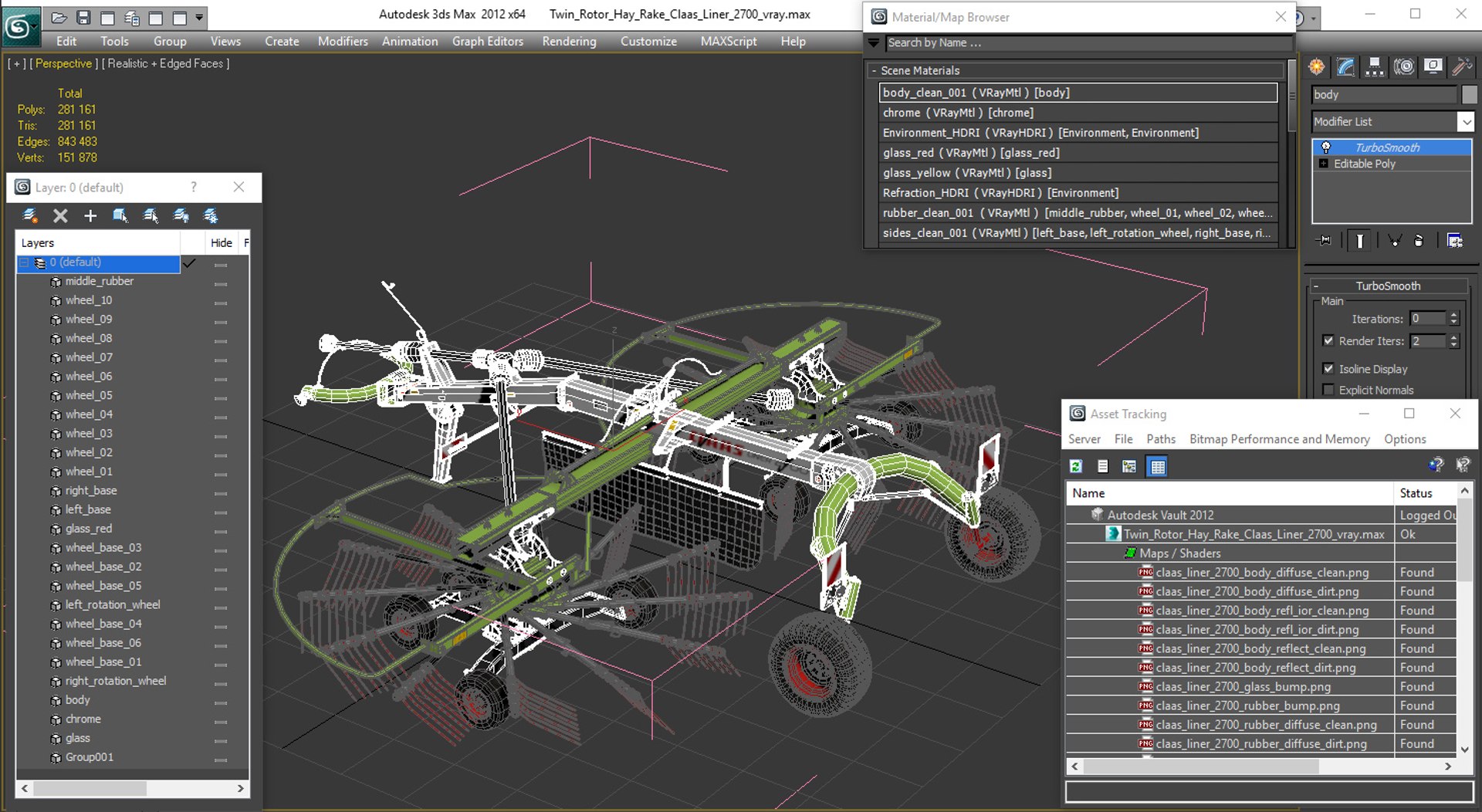The image size is (1482, 812).
Task: Create a new layer in Layer dialog
Action: tap(30, 216)
